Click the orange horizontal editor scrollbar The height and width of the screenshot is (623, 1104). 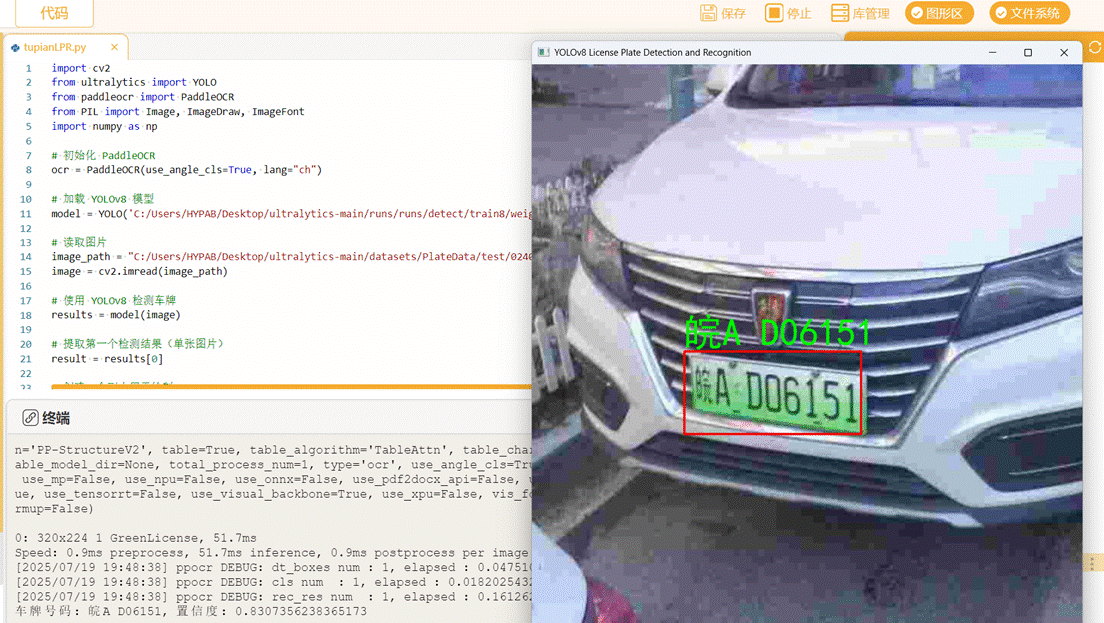pos(291,386)
